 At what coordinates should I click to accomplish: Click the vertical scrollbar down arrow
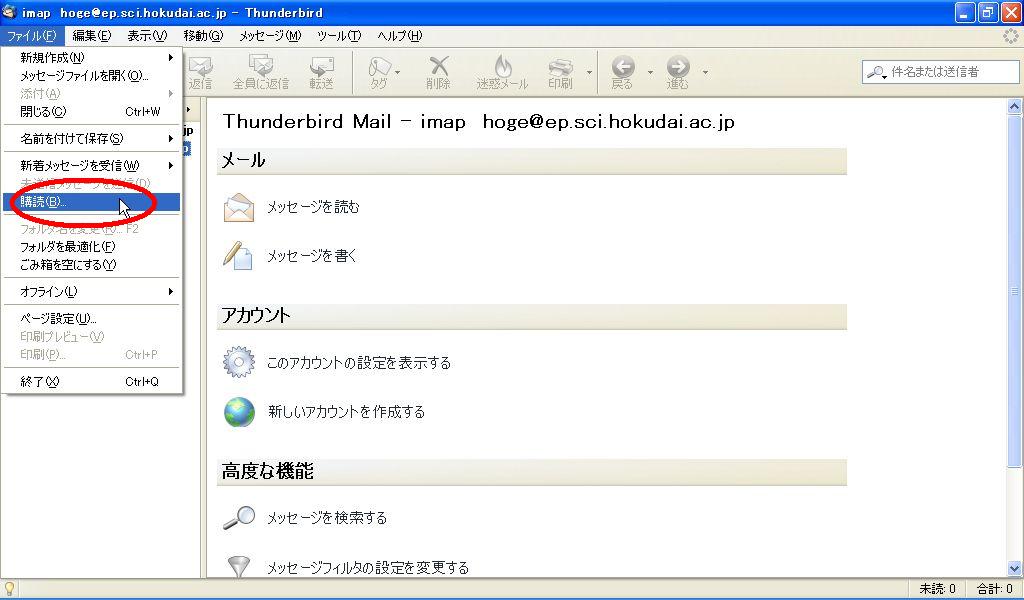(1015, 568)
